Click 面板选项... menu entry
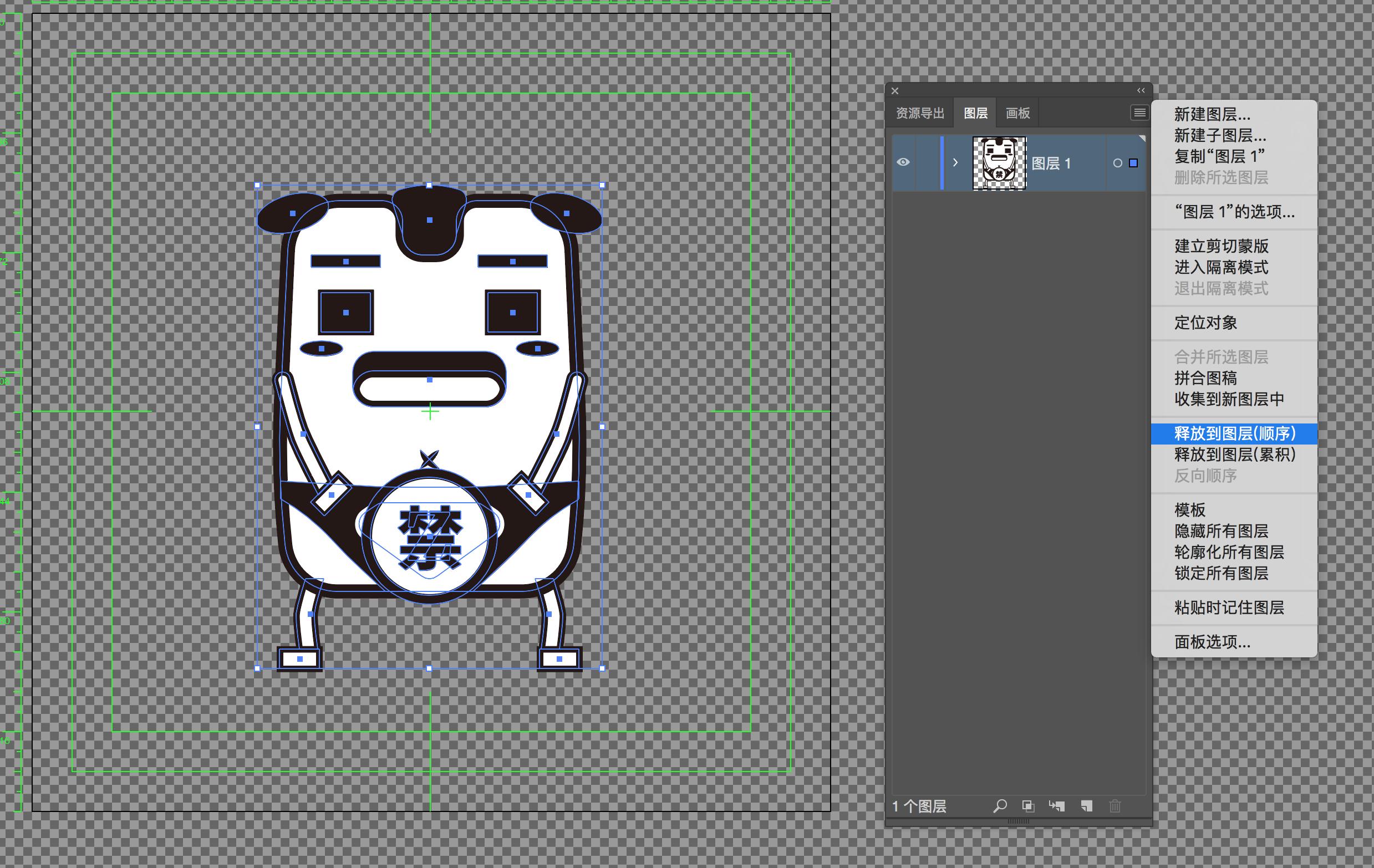 click(x=1212, y=642)
